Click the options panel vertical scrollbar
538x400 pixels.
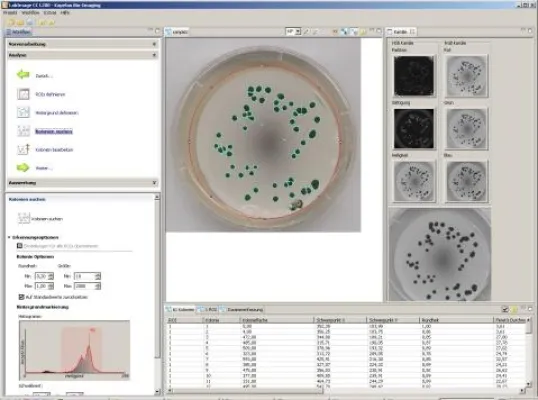pos(157,295)
